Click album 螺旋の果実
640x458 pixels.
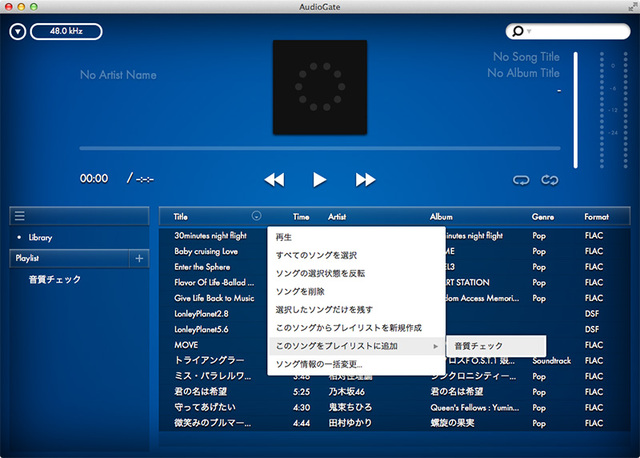click(x=452, y=423)
